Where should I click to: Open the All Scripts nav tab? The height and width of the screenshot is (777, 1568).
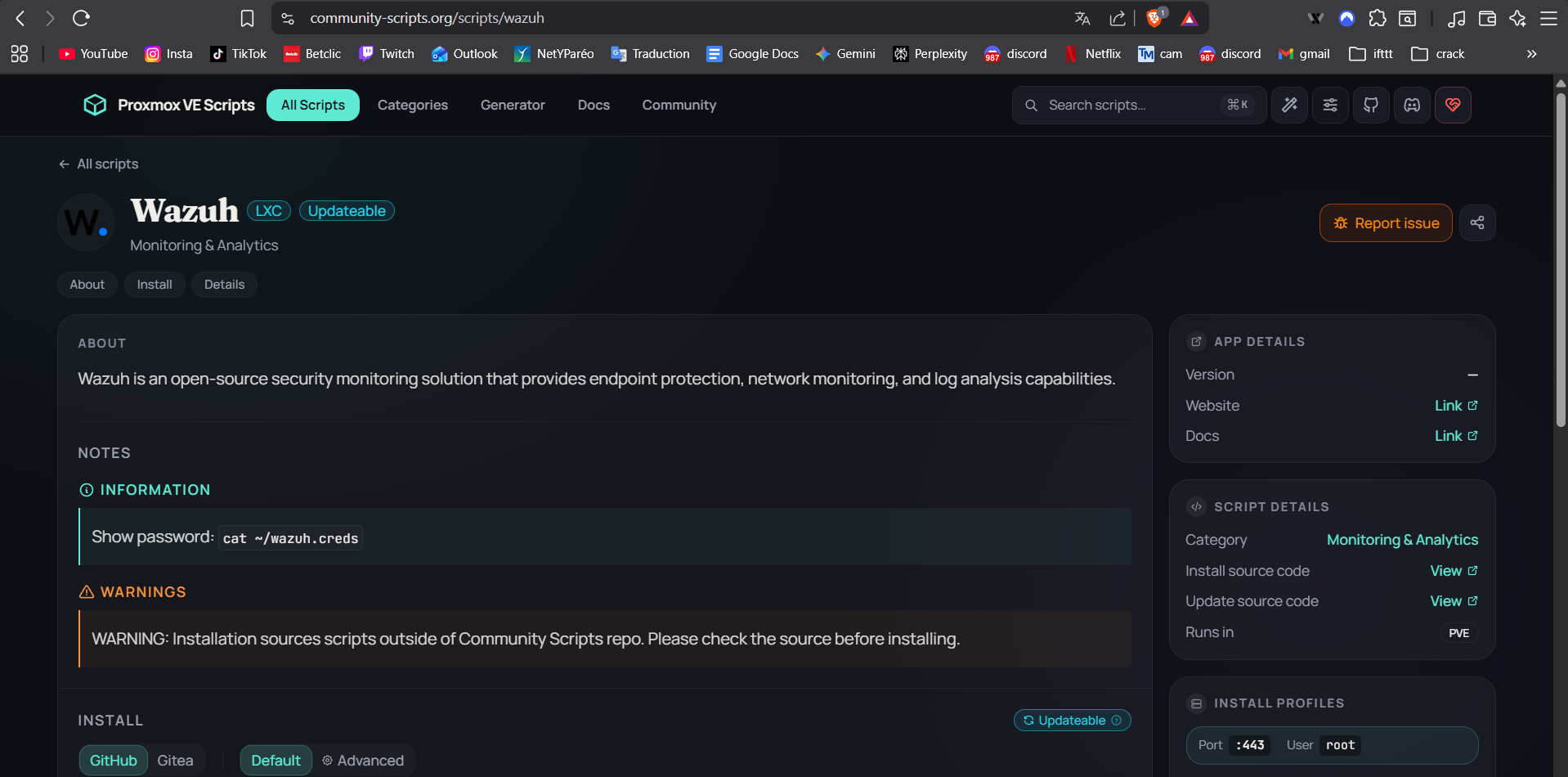click(313, 105)
